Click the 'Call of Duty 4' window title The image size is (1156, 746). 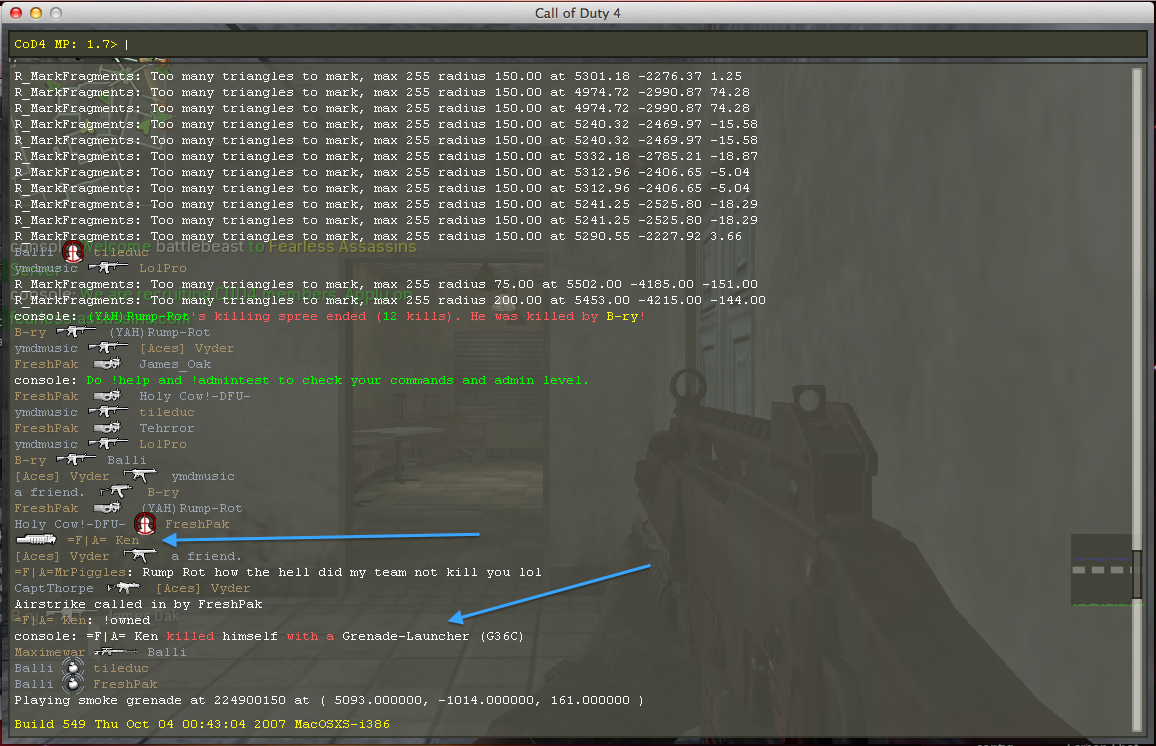coord(577,13)
